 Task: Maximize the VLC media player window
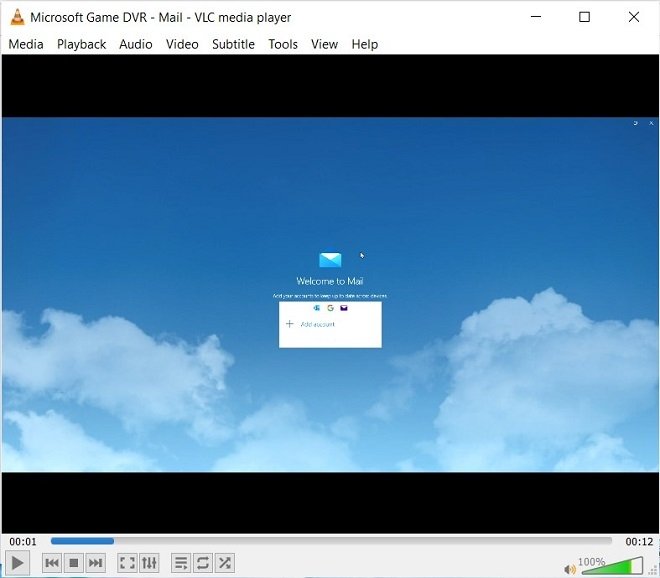(584, 17)
